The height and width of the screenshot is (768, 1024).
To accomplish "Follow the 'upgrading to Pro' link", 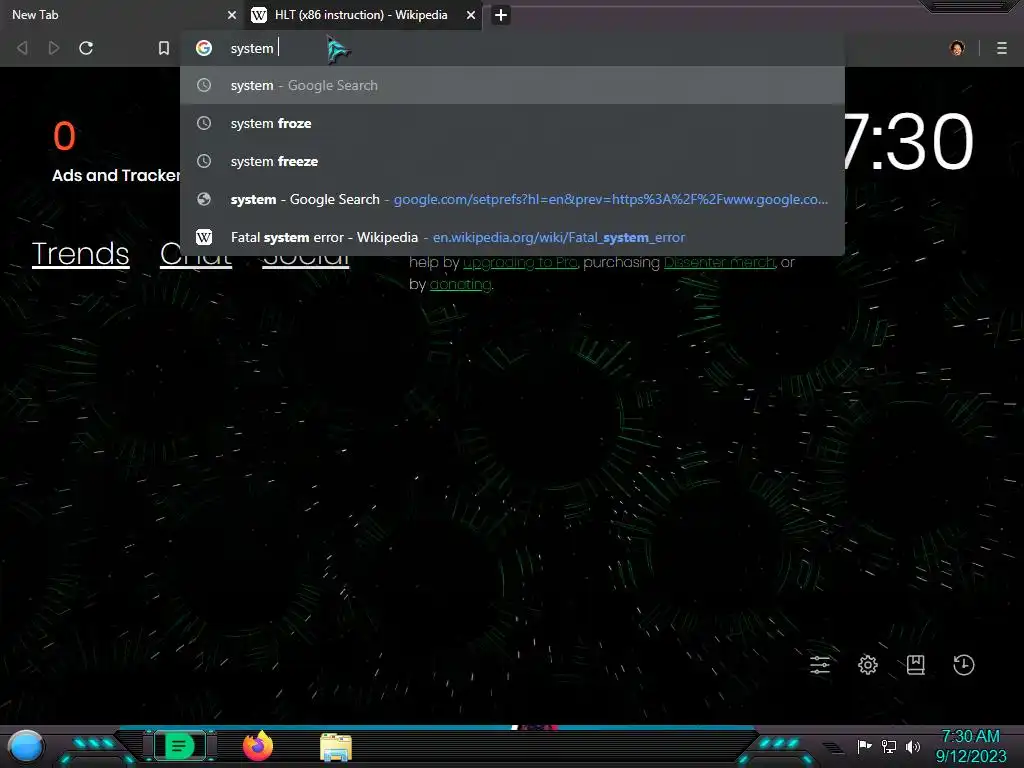I will click(x=520, y=263).
